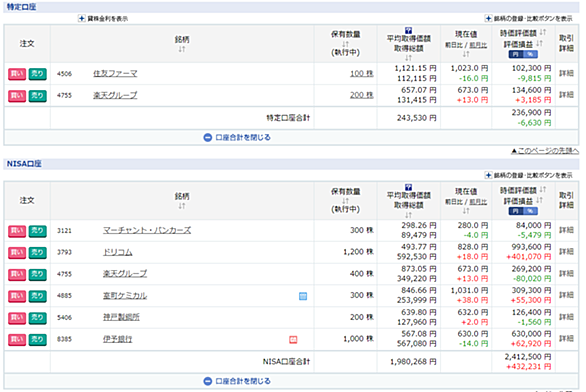
Task: View 詳細 for 伊予銀行
Action: (x=566, y=339)
